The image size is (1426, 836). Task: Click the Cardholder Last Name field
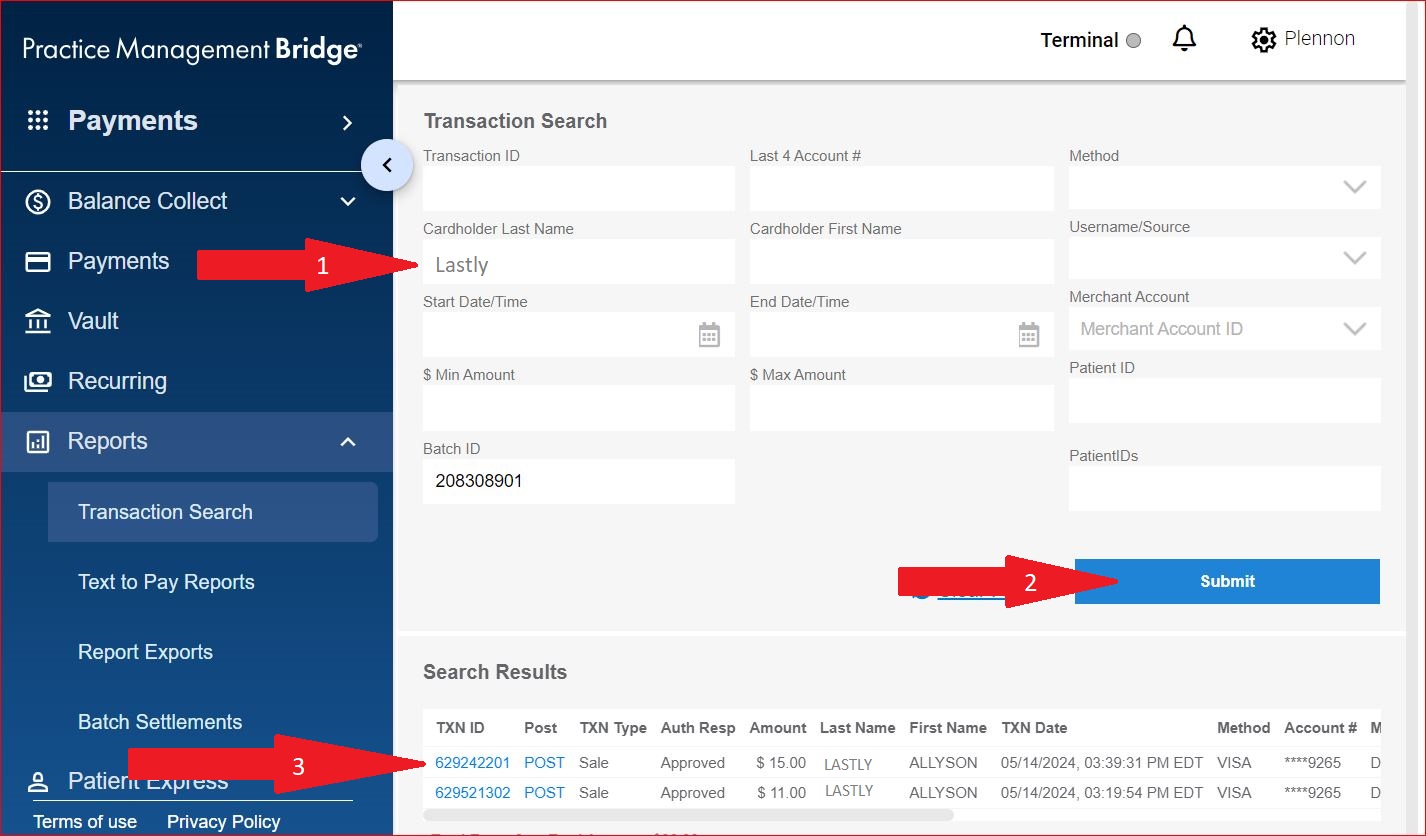pos(578,262)
